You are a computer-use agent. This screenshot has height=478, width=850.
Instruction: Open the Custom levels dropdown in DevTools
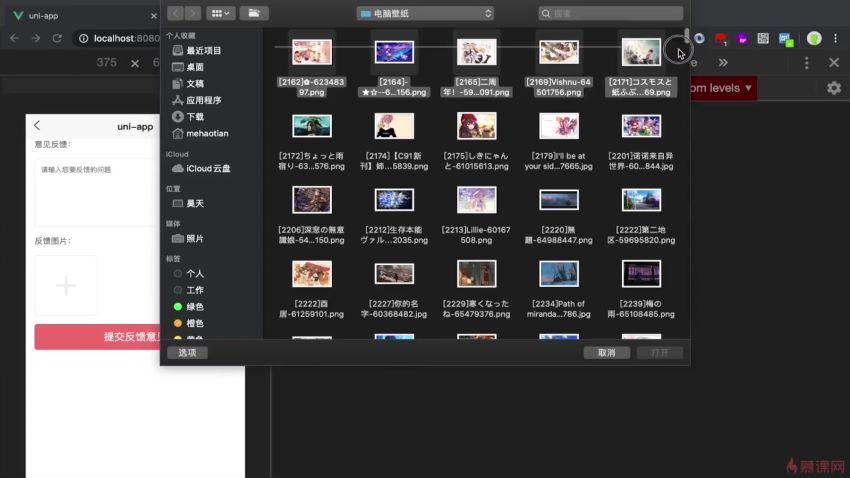click(x=722, y=88)
